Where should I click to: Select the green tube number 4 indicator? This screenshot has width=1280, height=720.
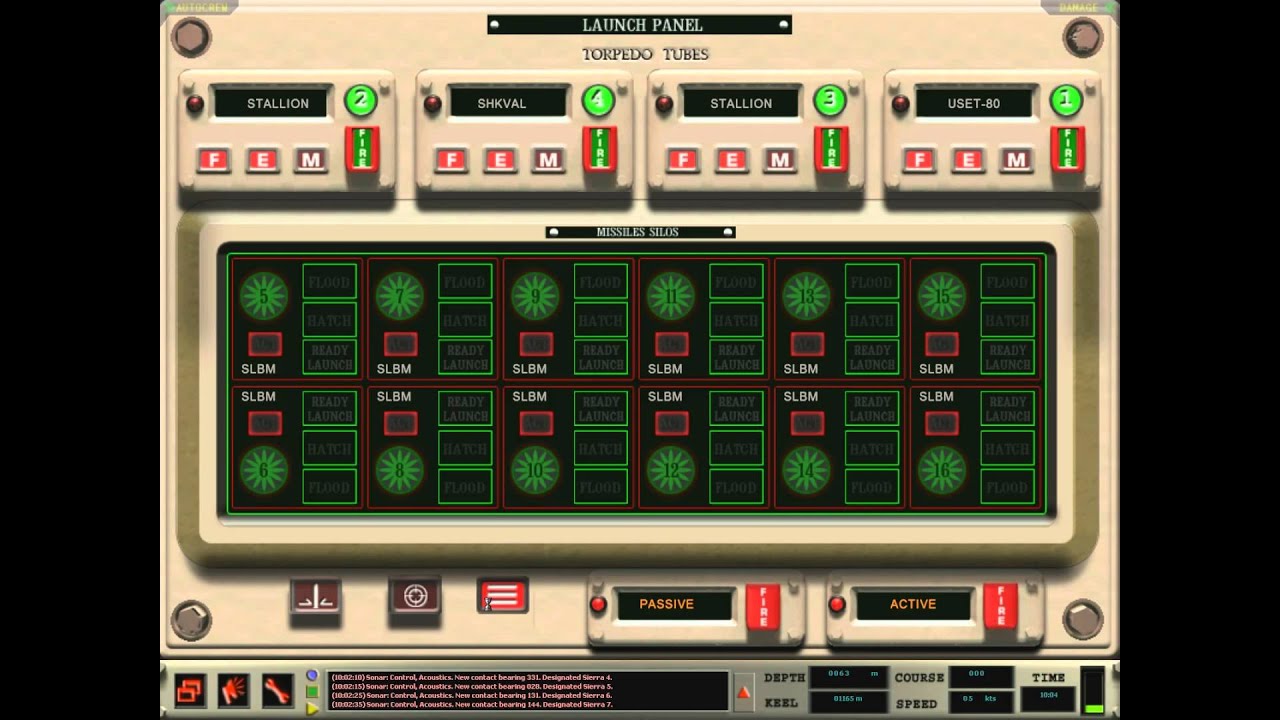pyautogui.click(x=598, y=100)
